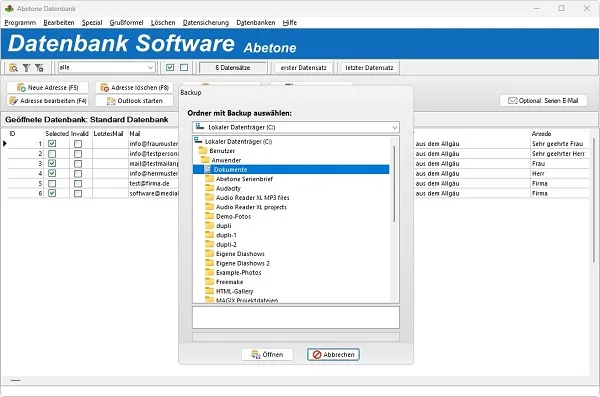Toggle Invalid checkbox for record 6
600x397 pixels.
tap(78, 193)
